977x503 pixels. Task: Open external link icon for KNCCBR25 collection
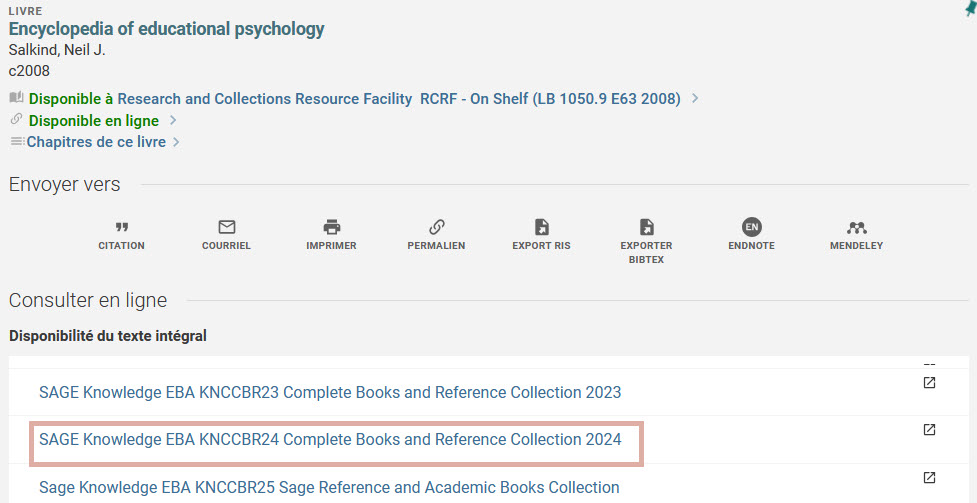coord(929,477)
